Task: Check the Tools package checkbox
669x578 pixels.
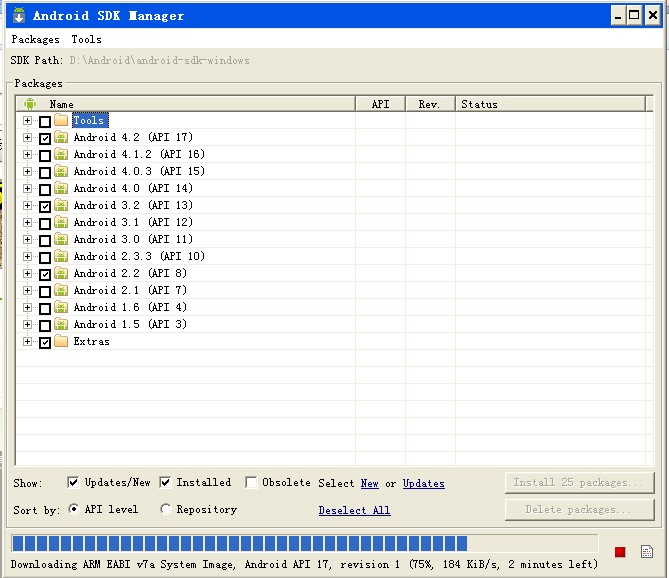Action: click(x=45, y=122)
